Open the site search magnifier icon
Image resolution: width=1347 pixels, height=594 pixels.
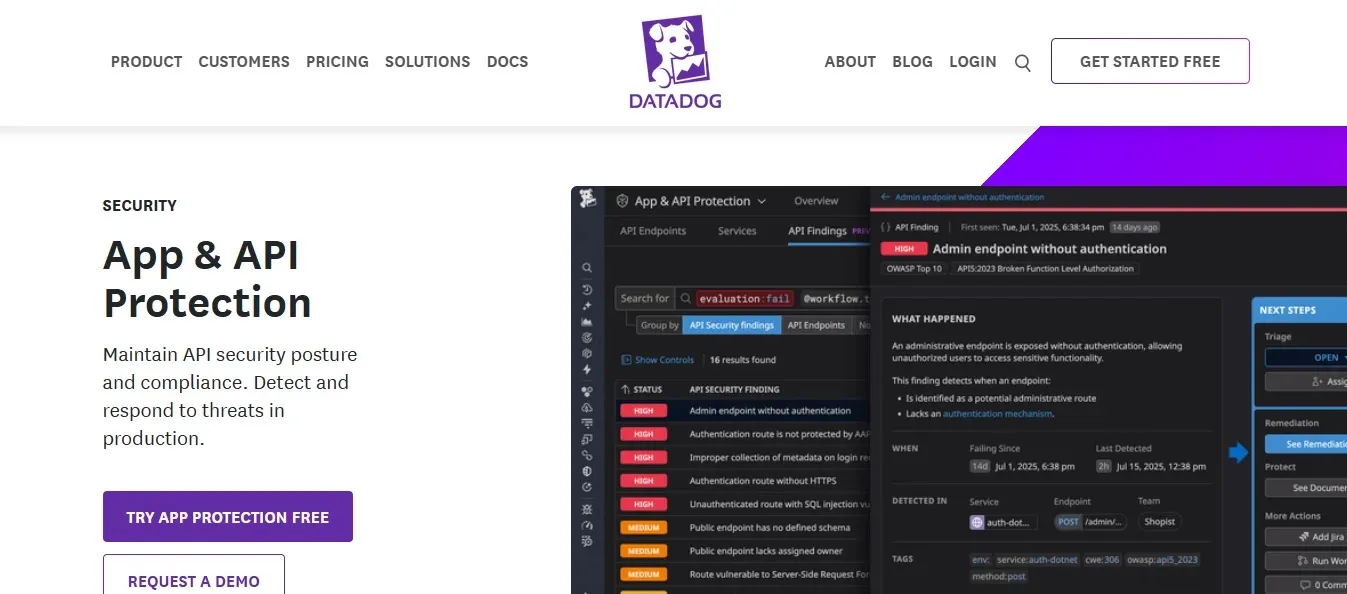tap(1022, 62)
